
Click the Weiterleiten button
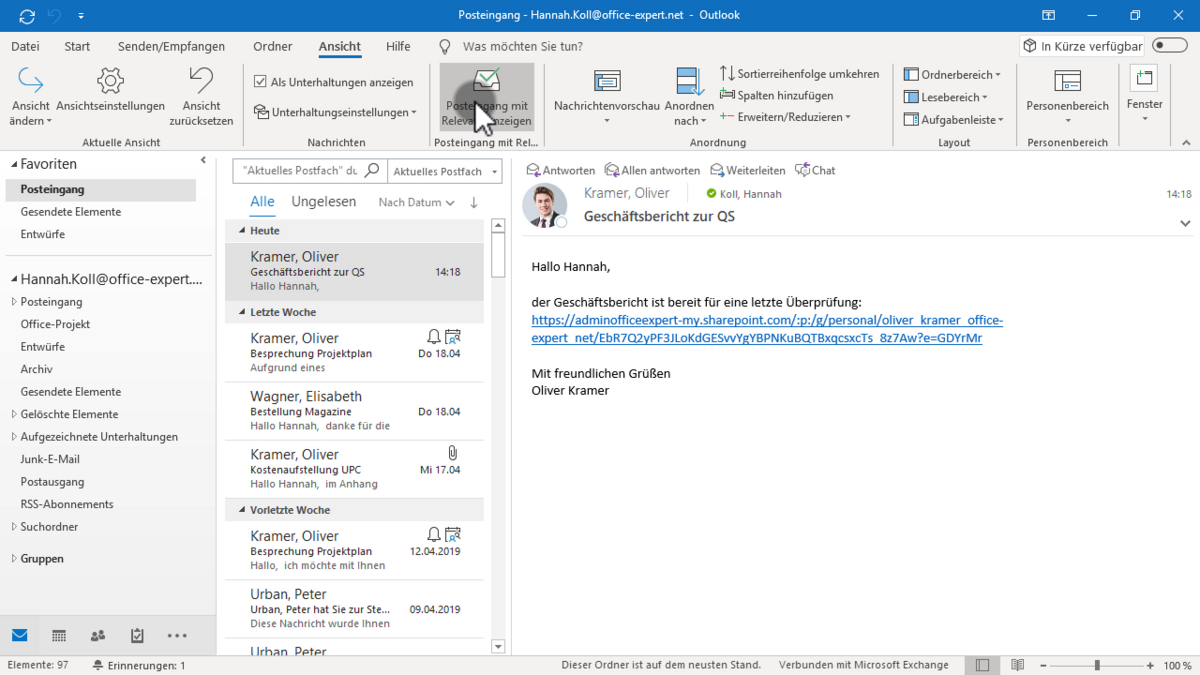[747, 171]
